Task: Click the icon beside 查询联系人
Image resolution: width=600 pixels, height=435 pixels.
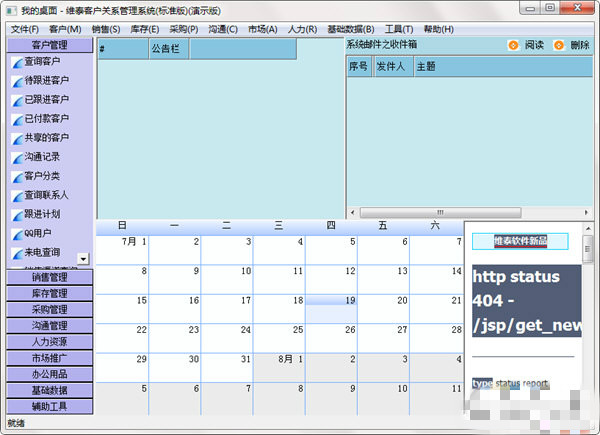Action: (18, 197)
